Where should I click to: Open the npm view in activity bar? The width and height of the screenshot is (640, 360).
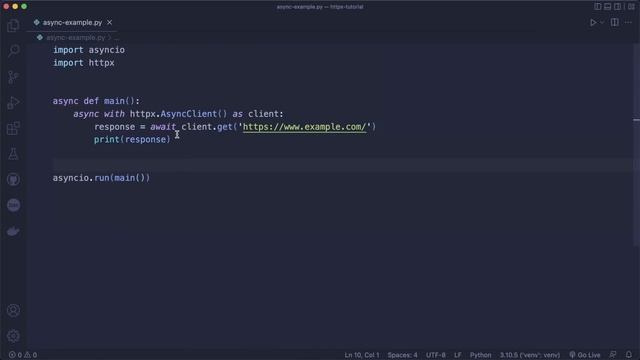click(13, 205)
